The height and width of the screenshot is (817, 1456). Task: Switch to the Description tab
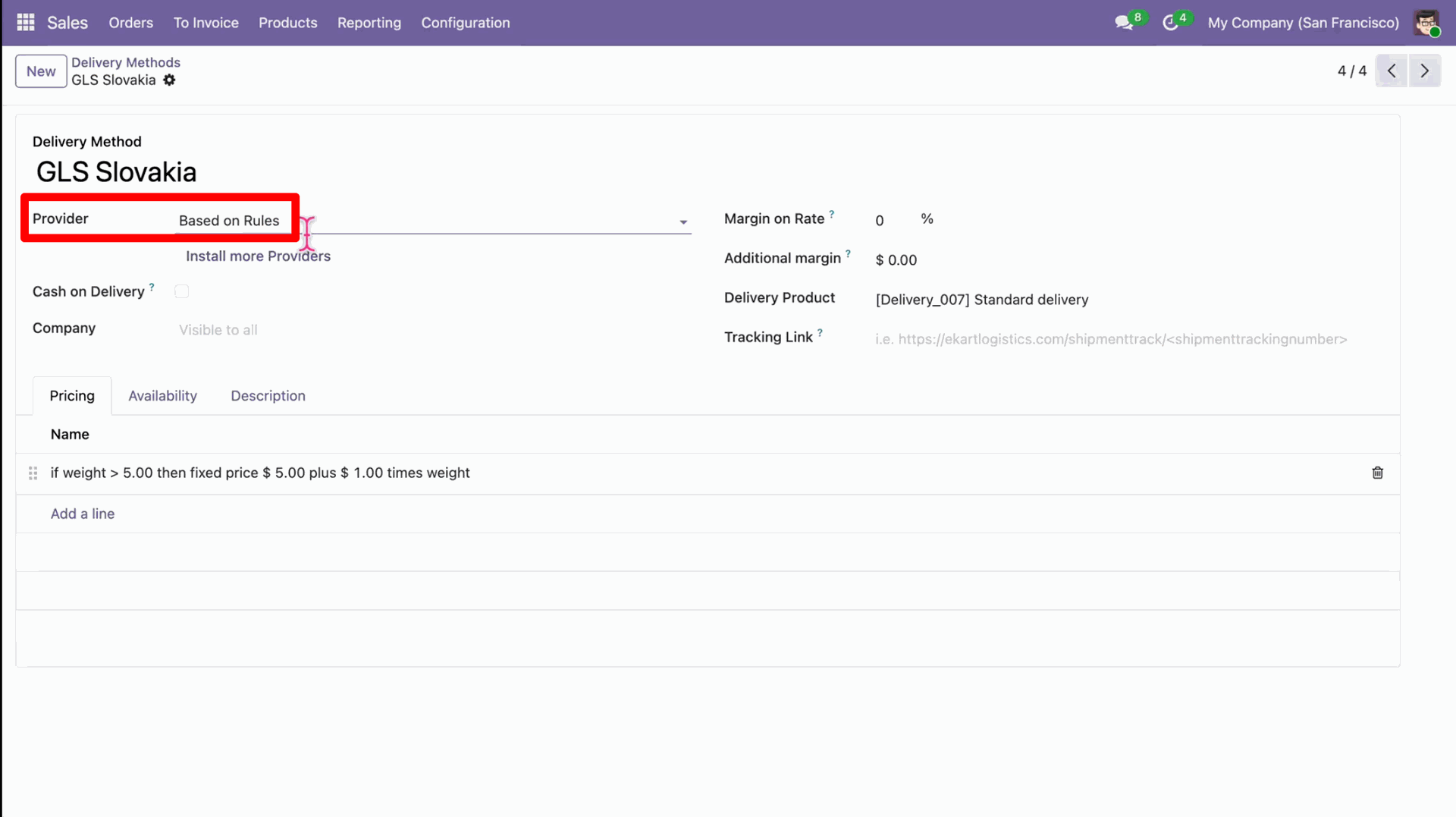(x=268, y=396)
